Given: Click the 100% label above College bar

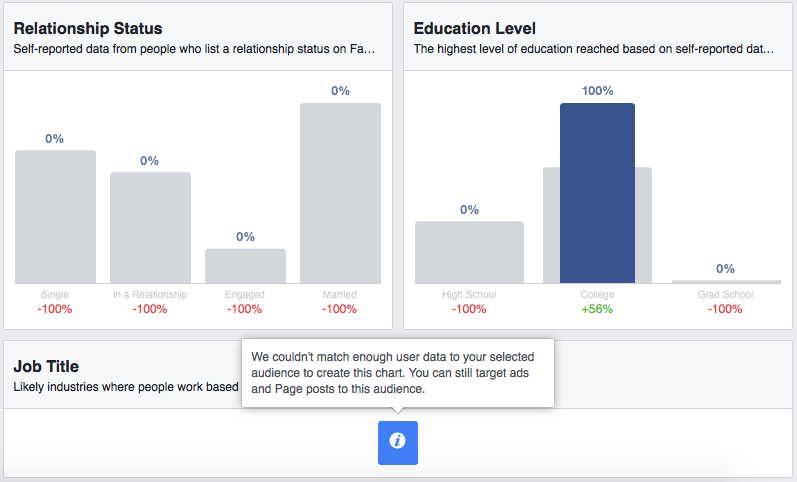Looking at the screenshot, I should pos(597,91).
